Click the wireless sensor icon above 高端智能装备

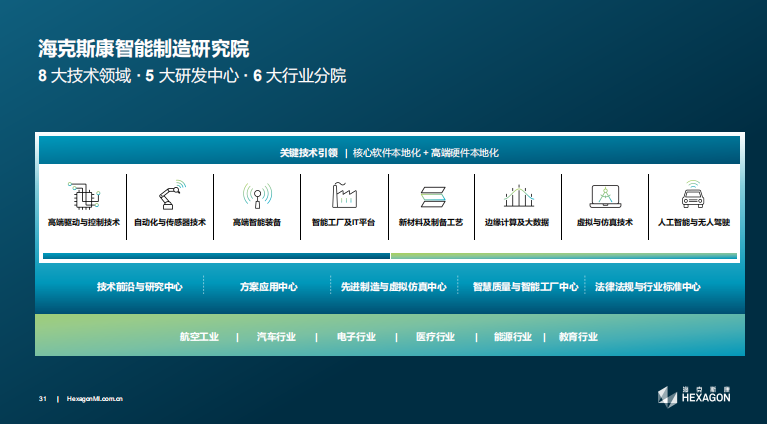257,196
